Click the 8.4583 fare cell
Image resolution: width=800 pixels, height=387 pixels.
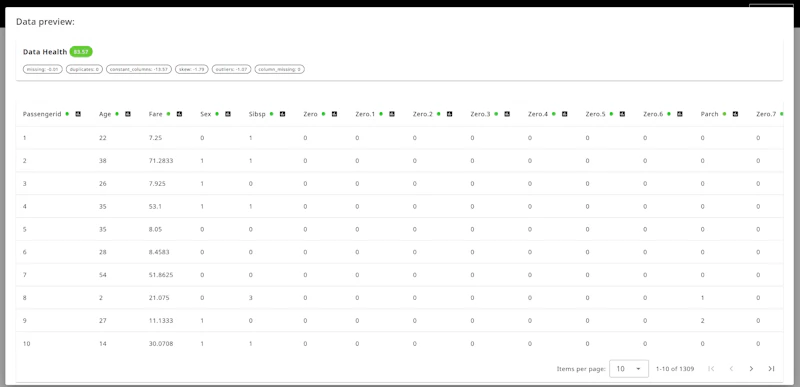pos(159,252)
